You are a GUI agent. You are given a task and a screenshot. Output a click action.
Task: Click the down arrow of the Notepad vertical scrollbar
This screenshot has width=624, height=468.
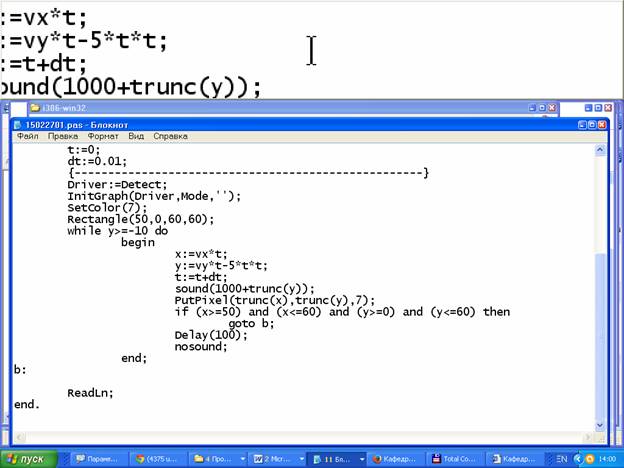tap(600, 425)
